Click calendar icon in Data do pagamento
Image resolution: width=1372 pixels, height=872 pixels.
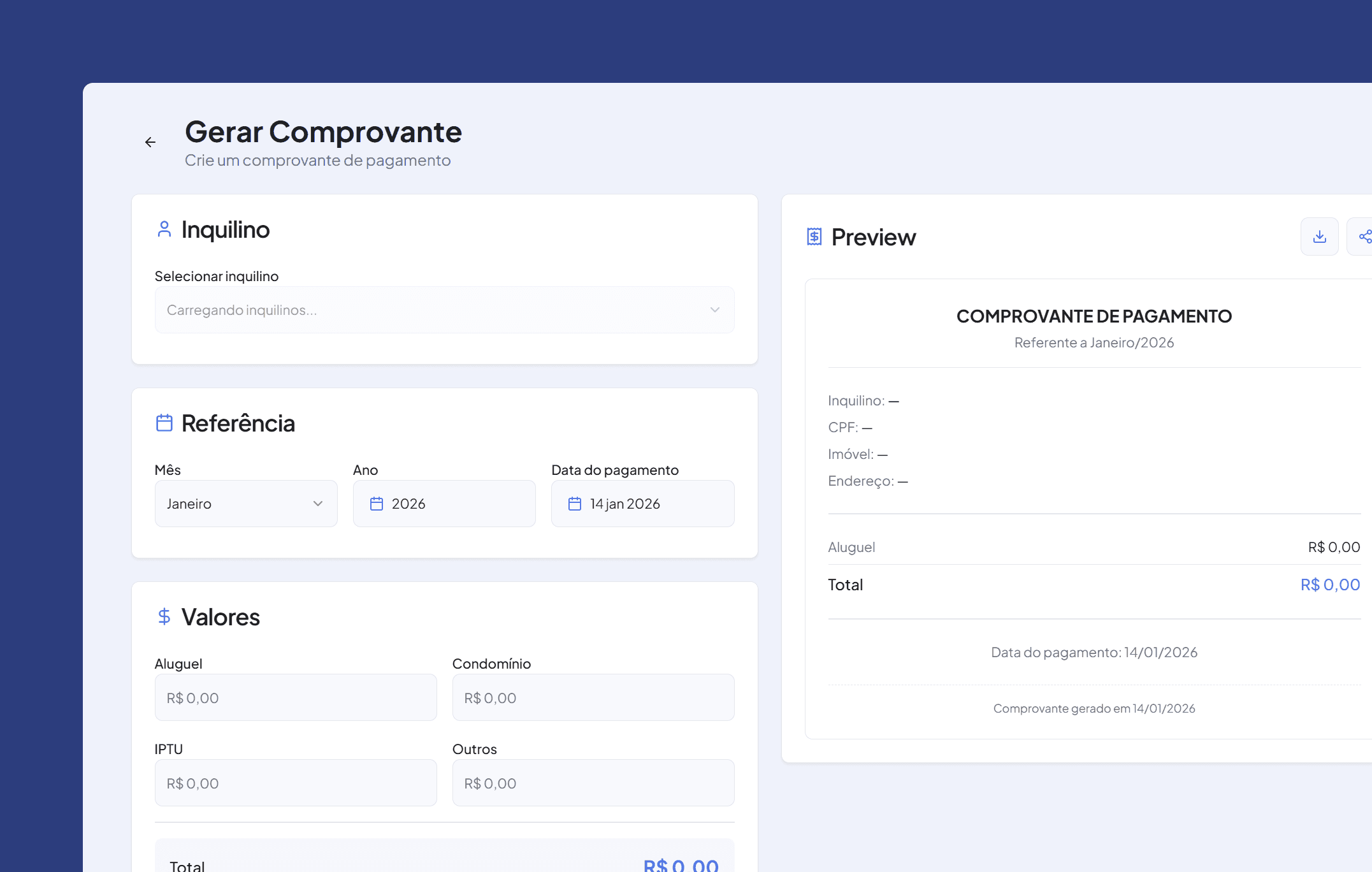click(575, 504)
